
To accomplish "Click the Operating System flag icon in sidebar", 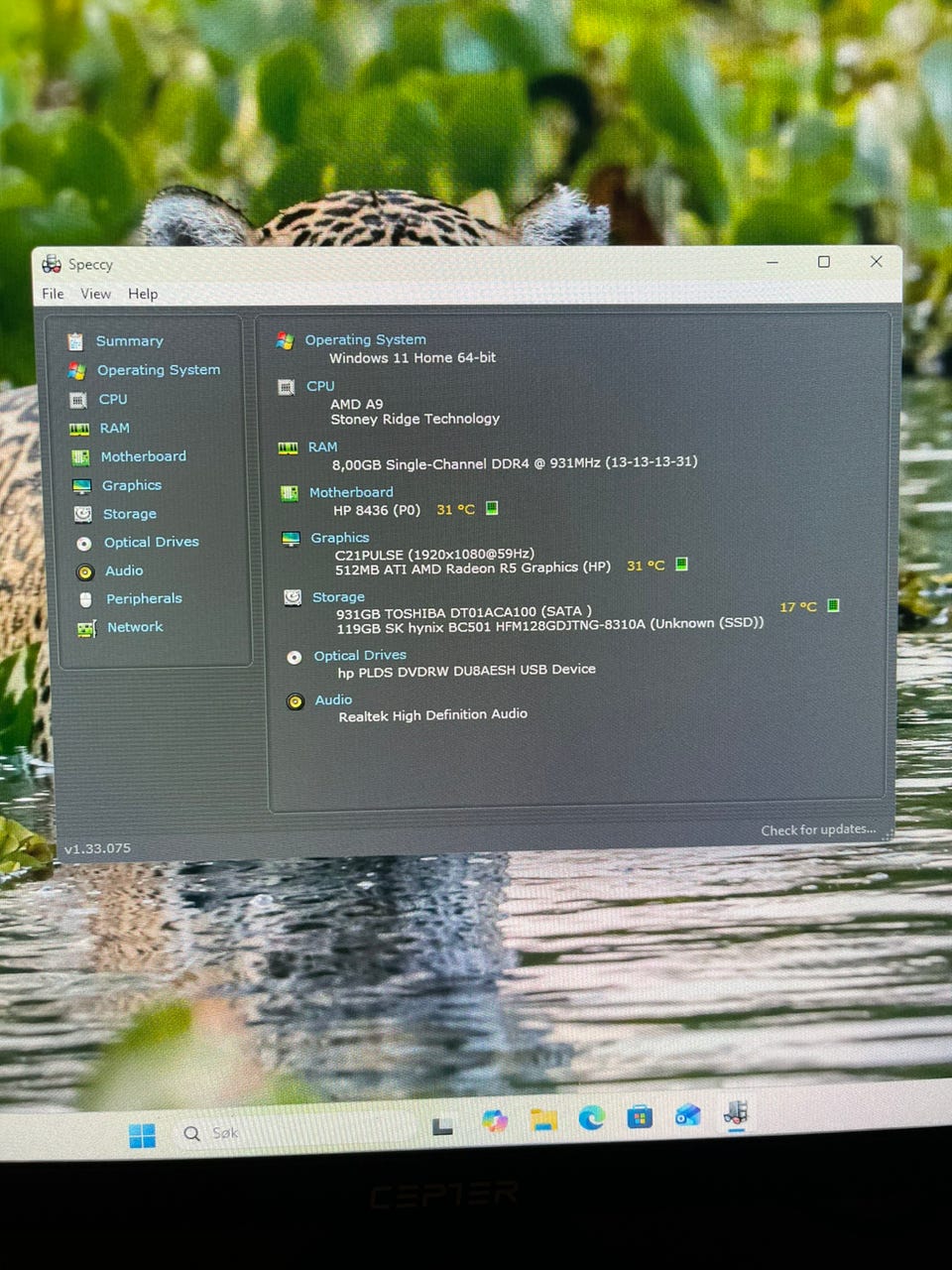I will click(x=76, y=370).
